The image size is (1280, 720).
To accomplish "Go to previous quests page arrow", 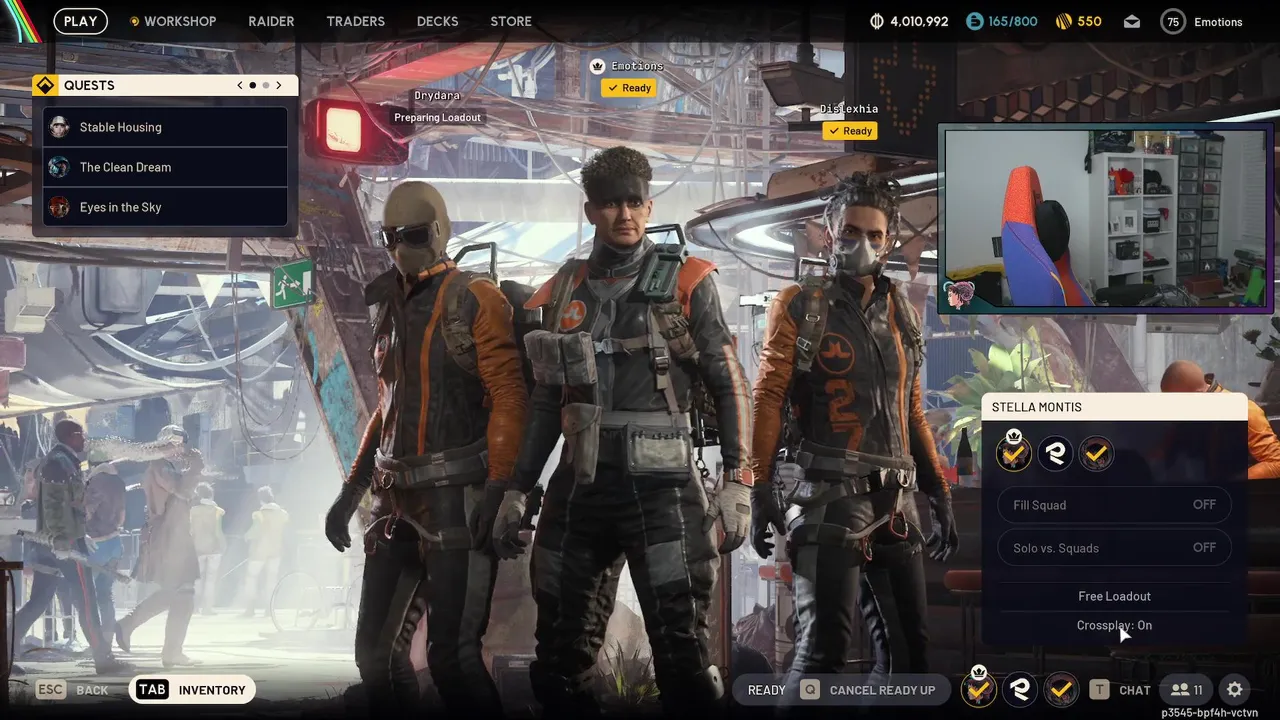I will pyautogui.click(x=240, y=85).
